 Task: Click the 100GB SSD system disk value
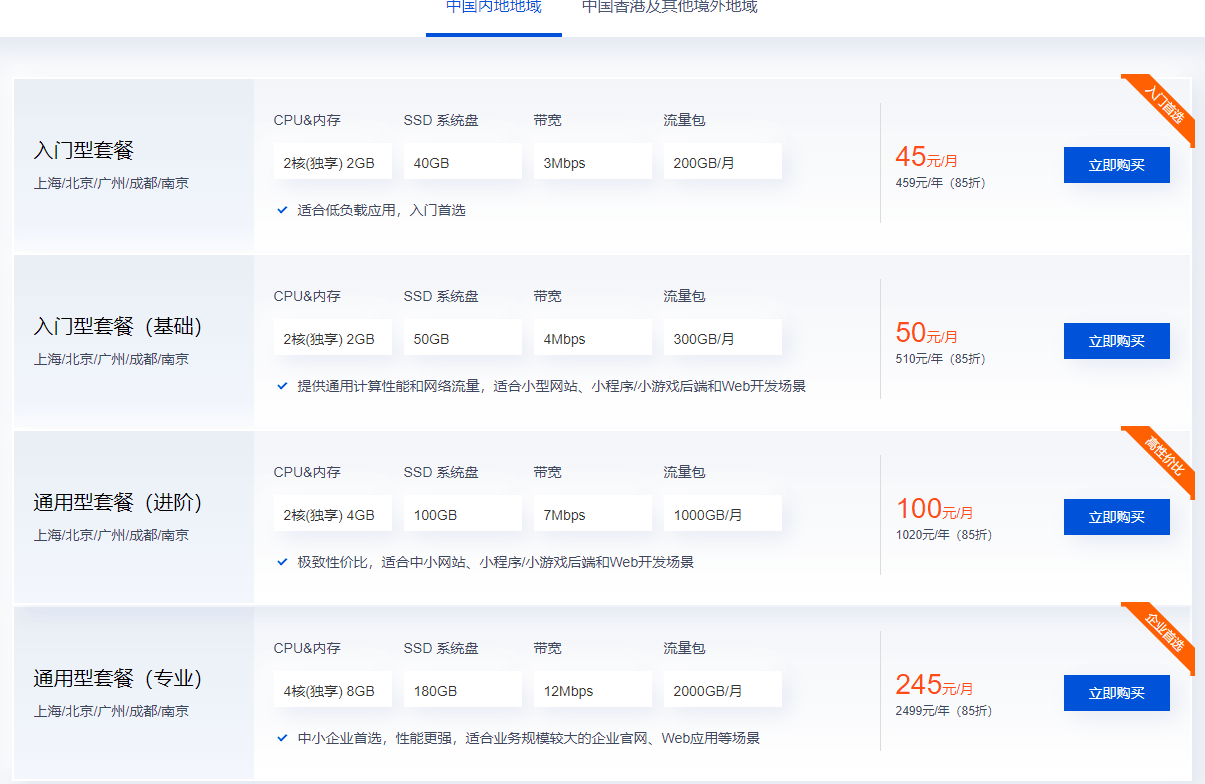click(x=462, y=514)
